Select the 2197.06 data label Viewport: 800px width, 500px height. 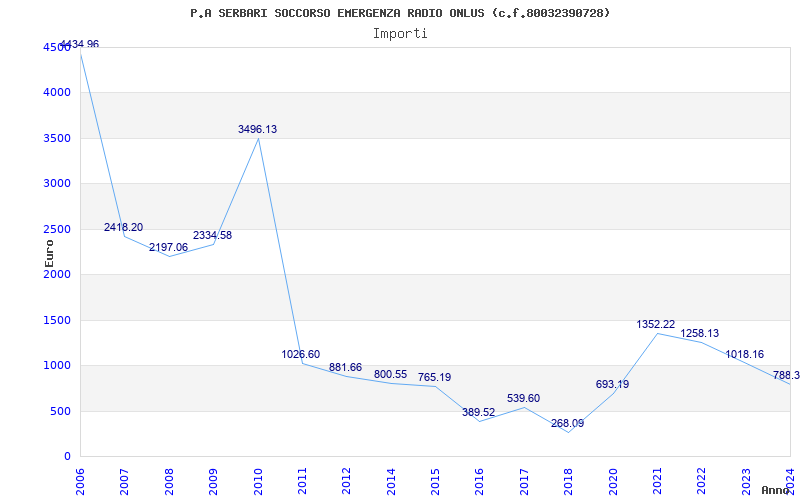(x=168, y=247)
